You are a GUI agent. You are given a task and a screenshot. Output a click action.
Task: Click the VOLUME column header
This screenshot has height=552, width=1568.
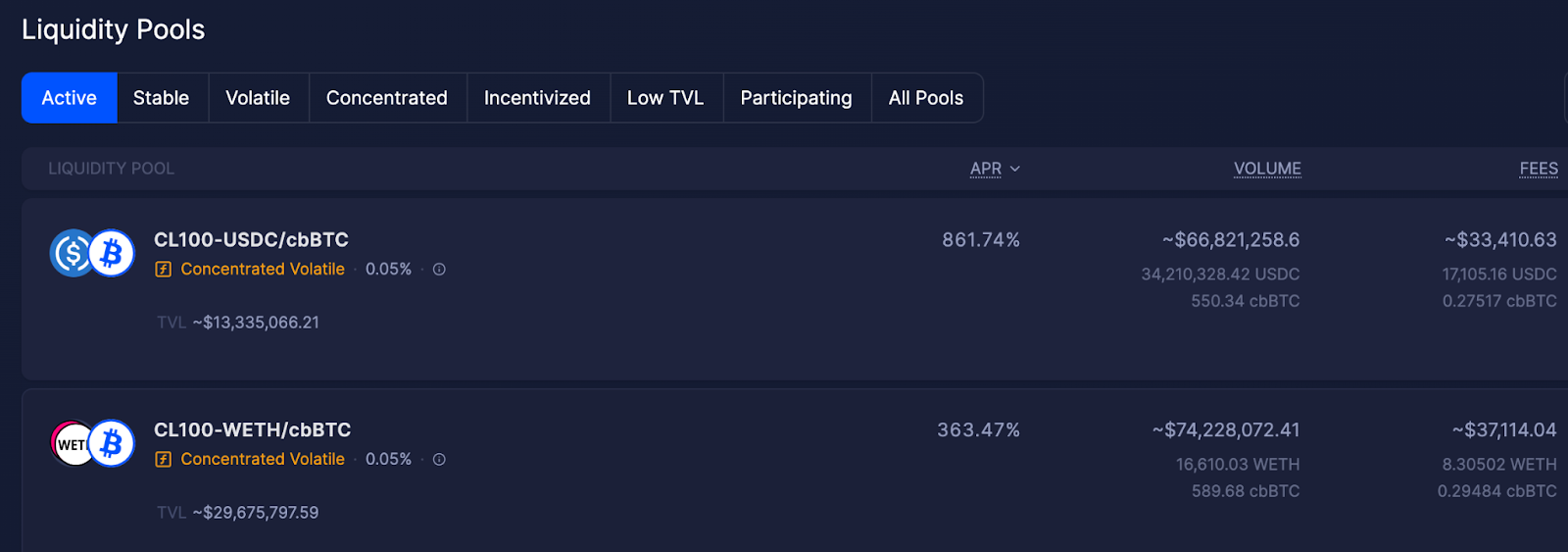(x=1267, y=169)
